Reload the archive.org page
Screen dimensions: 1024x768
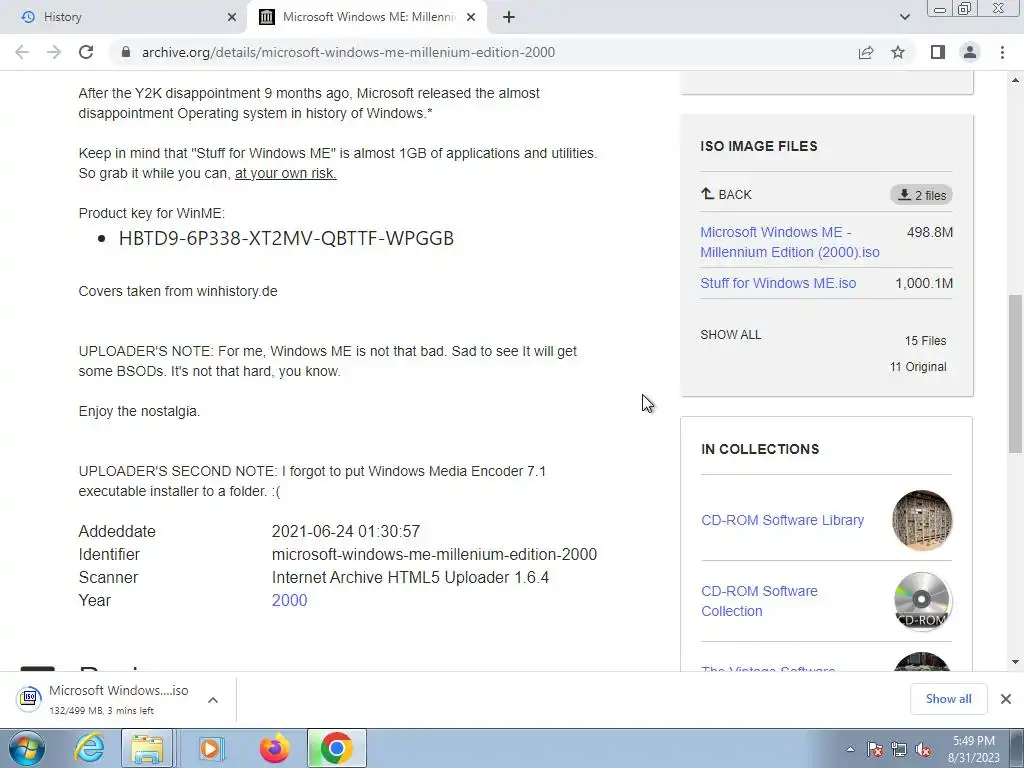(86, 52)
